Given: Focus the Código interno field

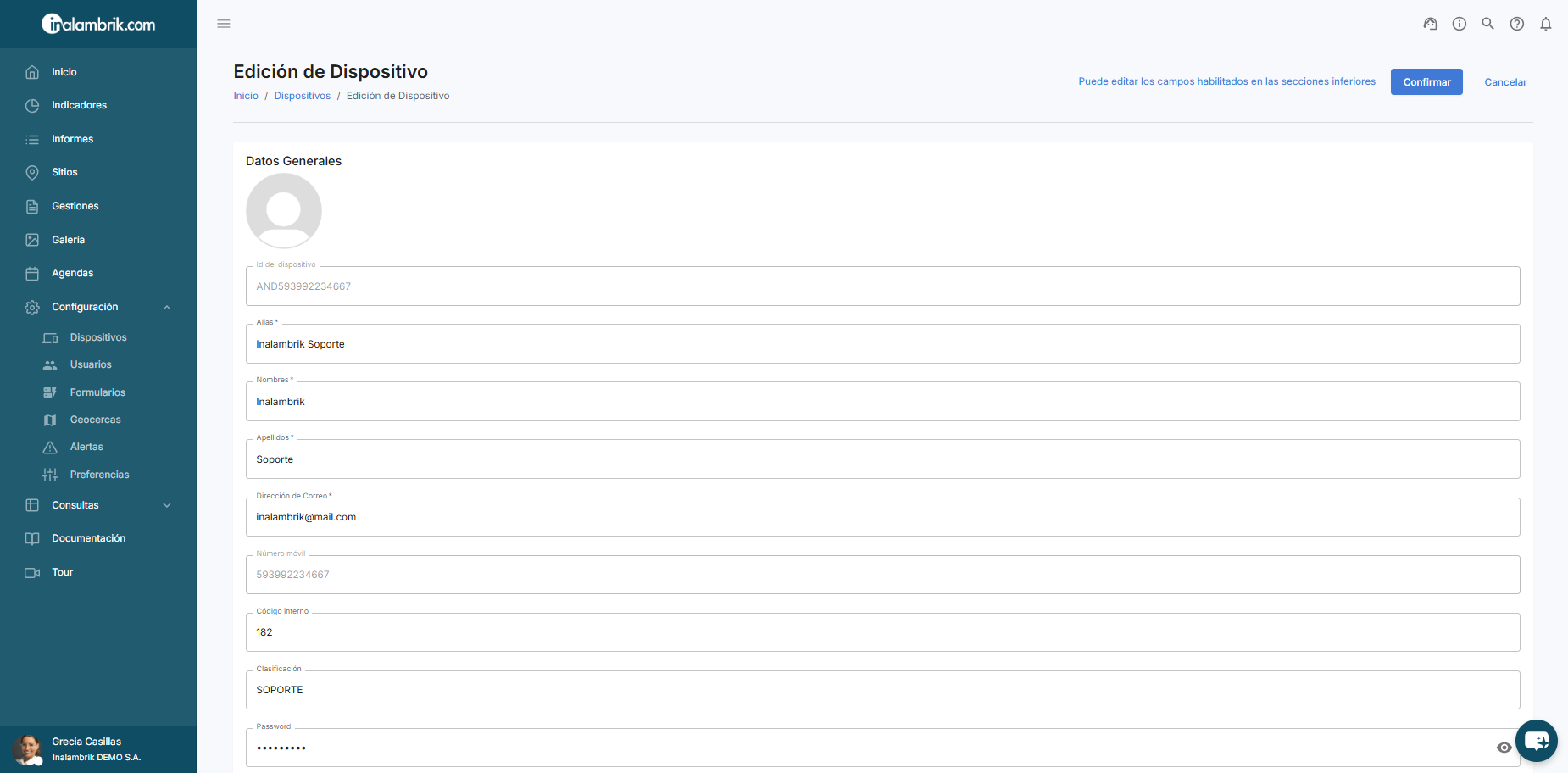Looking at the screenshot, I should click(x=882, y=632).
